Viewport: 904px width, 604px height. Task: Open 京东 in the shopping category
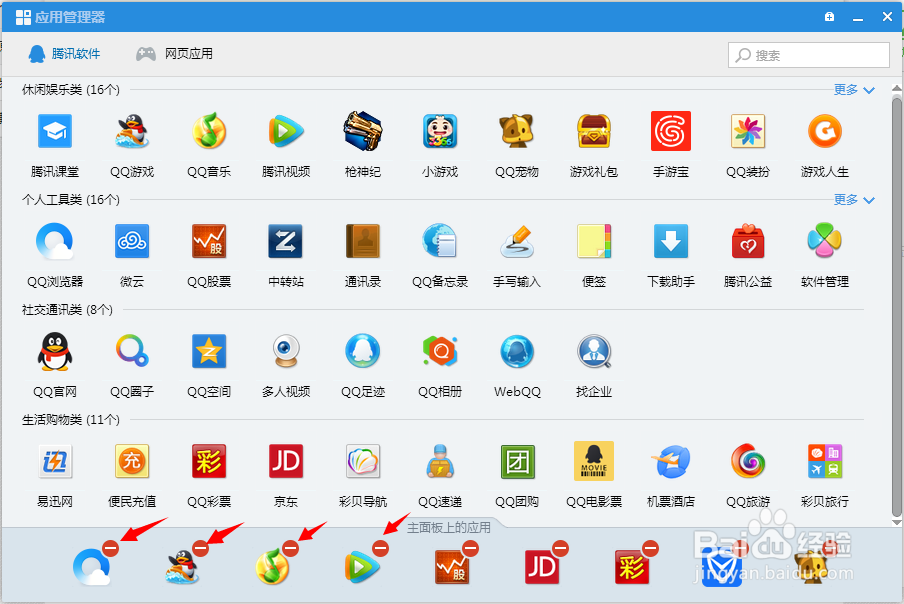point(286,462)
